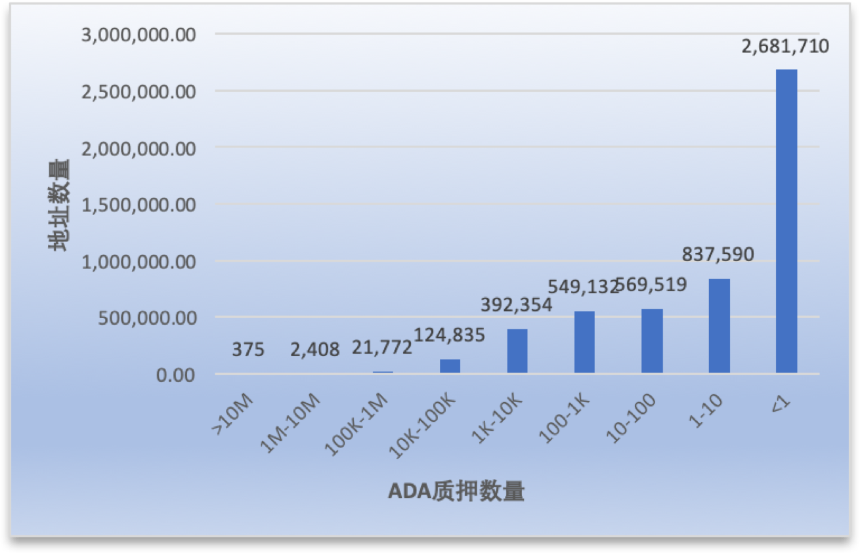The width and height of the screenshot is (860, 553).
Task: Select the bar for 10-100 category
Action: [652, 341]
